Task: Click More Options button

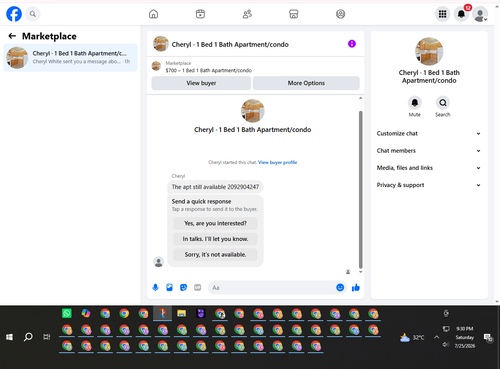Action: point(306,83)
